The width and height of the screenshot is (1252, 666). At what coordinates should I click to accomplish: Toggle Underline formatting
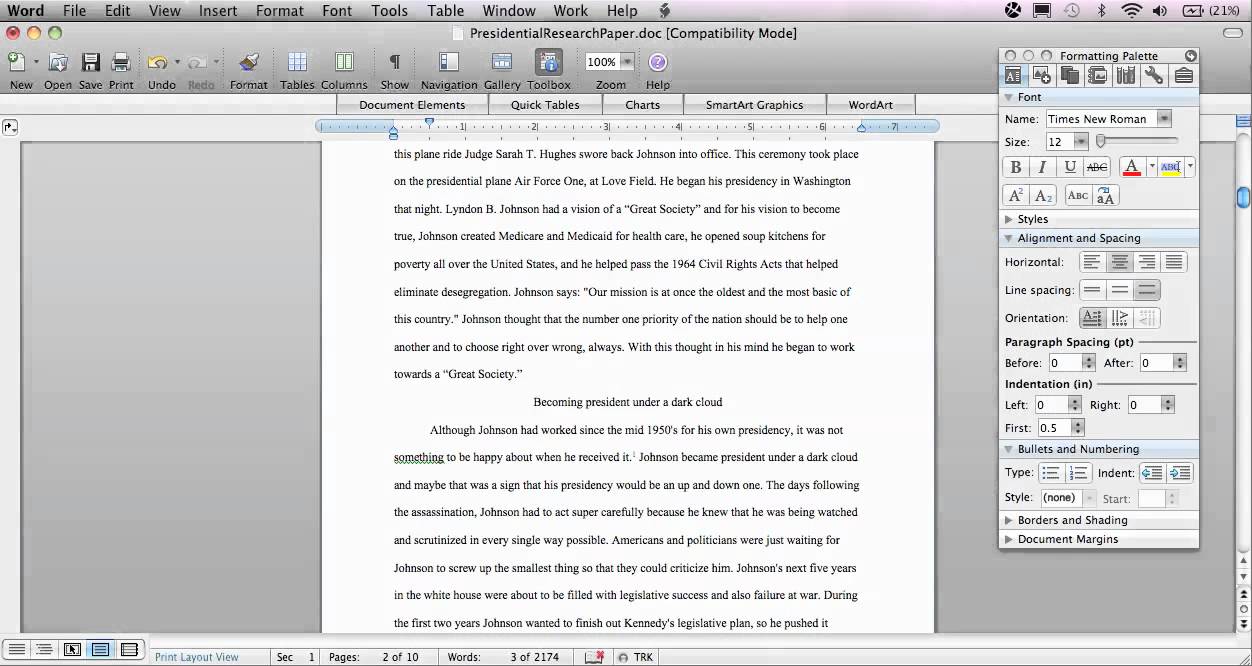click(x=1070, y=167)
